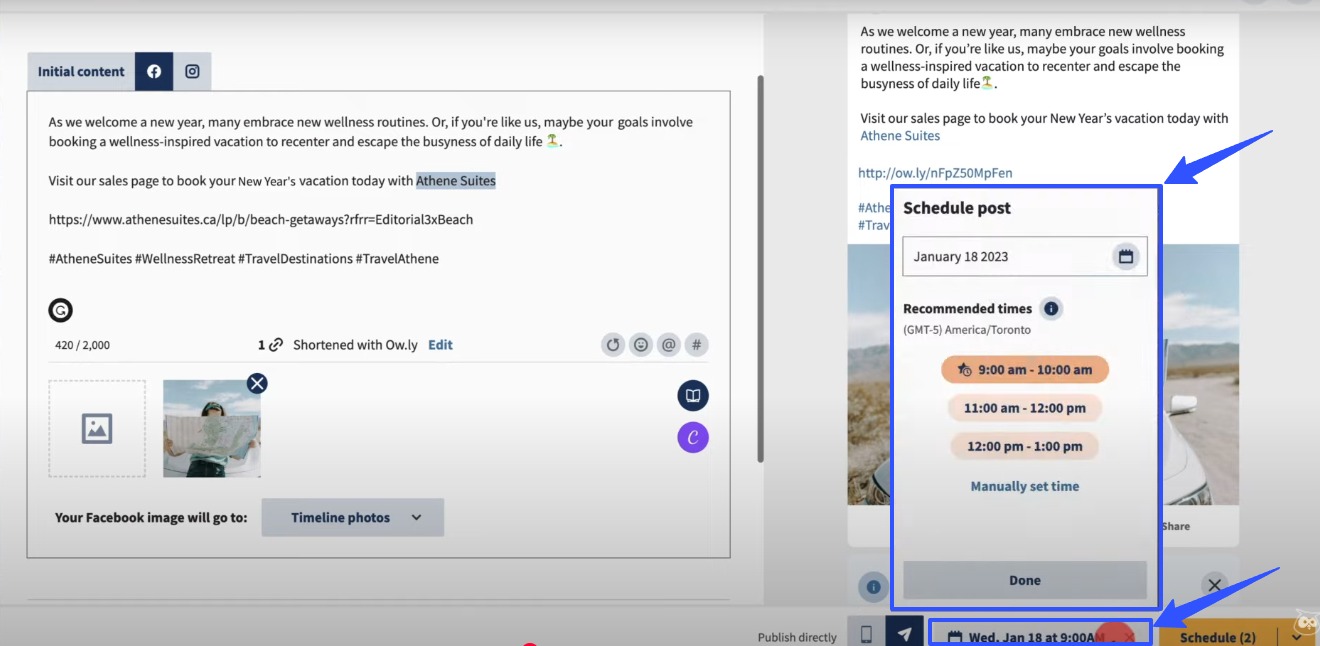Open the Canva icon on the image
The image size is (1320, 646).
[x=693, y=437]
